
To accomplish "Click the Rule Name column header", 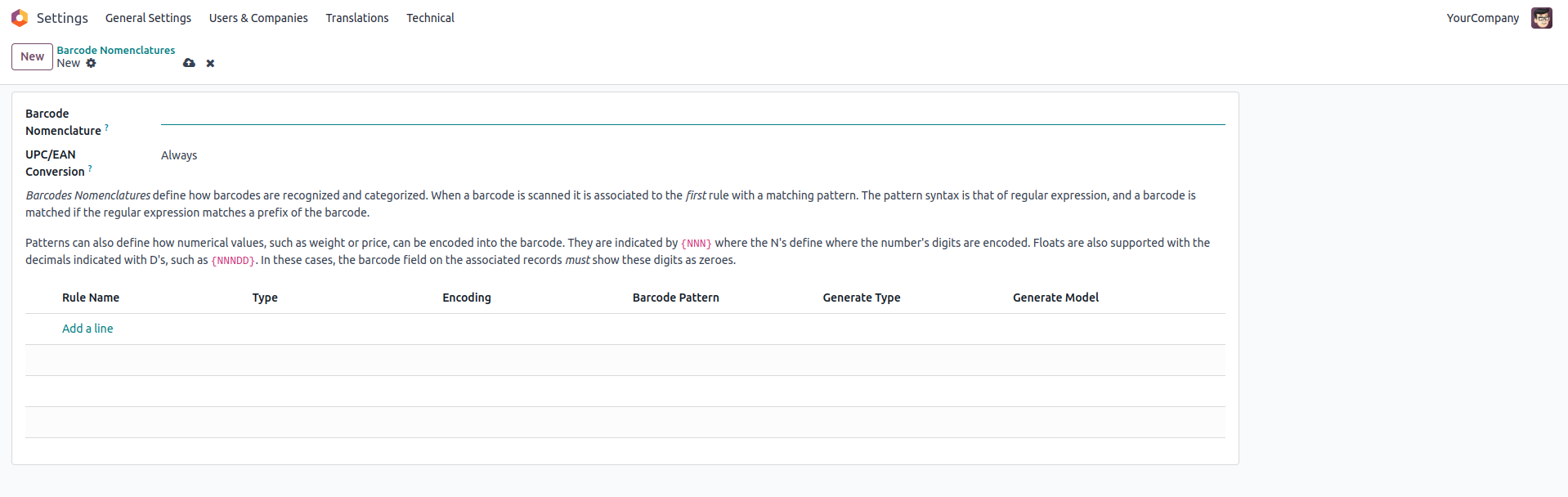I will [91, 298].
